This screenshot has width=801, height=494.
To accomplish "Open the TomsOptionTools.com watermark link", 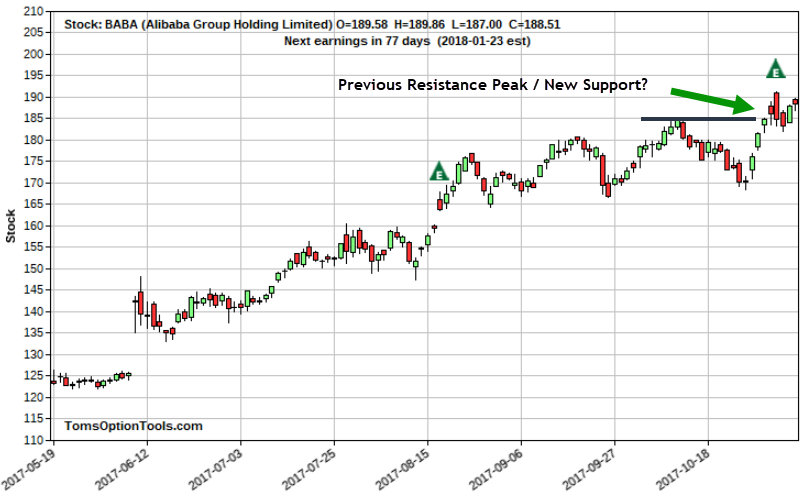I will [x=133, y=426].
